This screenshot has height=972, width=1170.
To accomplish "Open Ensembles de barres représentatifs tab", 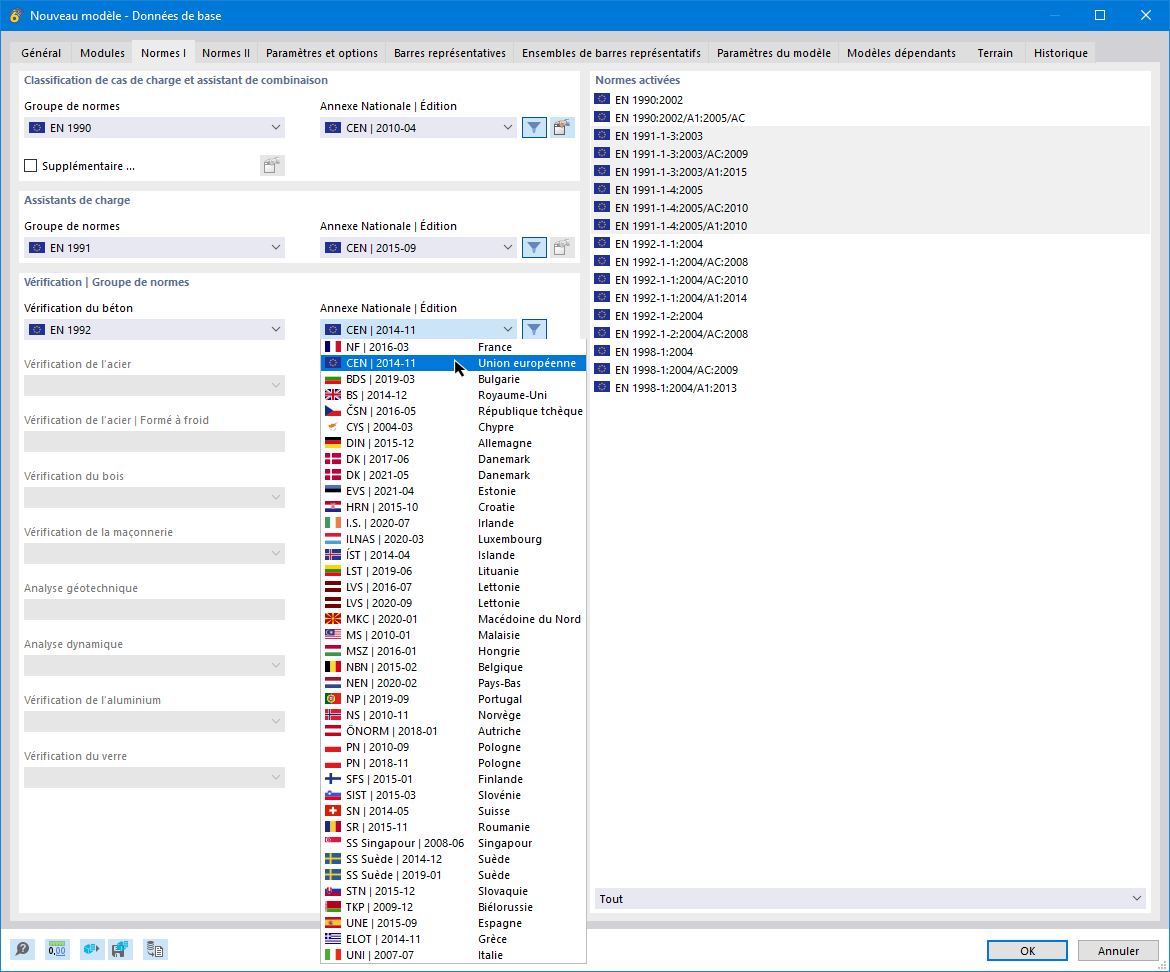I will [x=611, y=53].
